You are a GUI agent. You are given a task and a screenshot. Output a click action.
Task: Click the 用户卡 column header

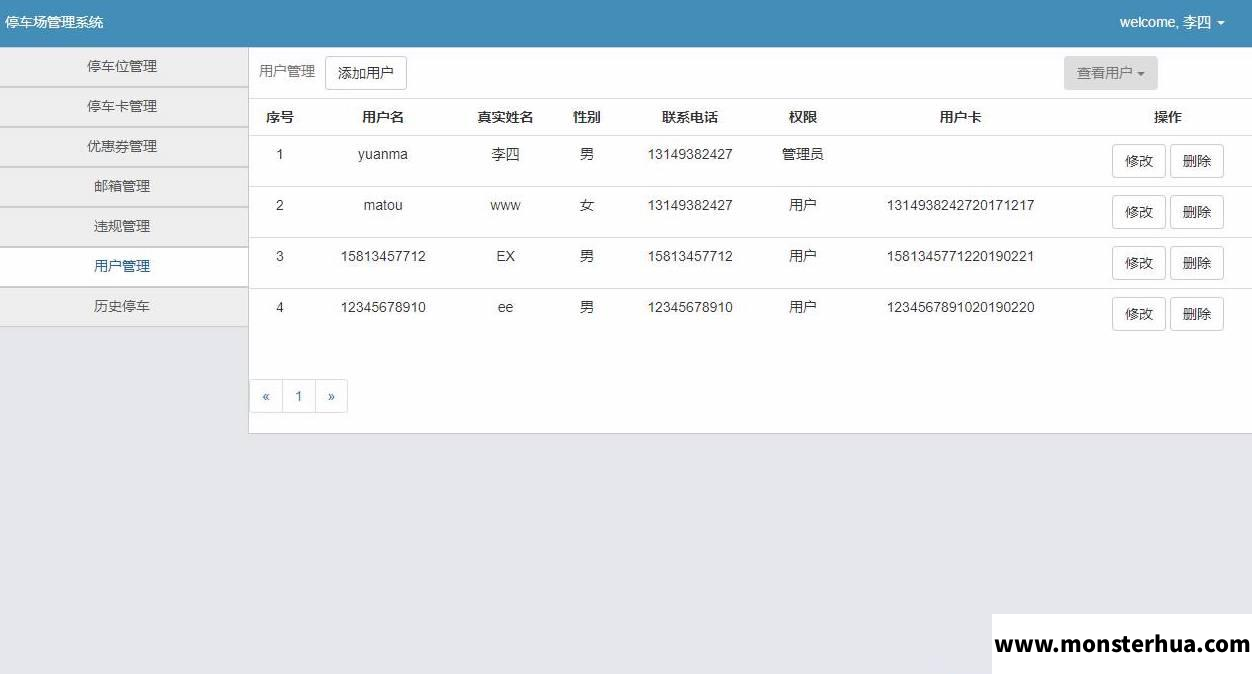tap(961, 117)
